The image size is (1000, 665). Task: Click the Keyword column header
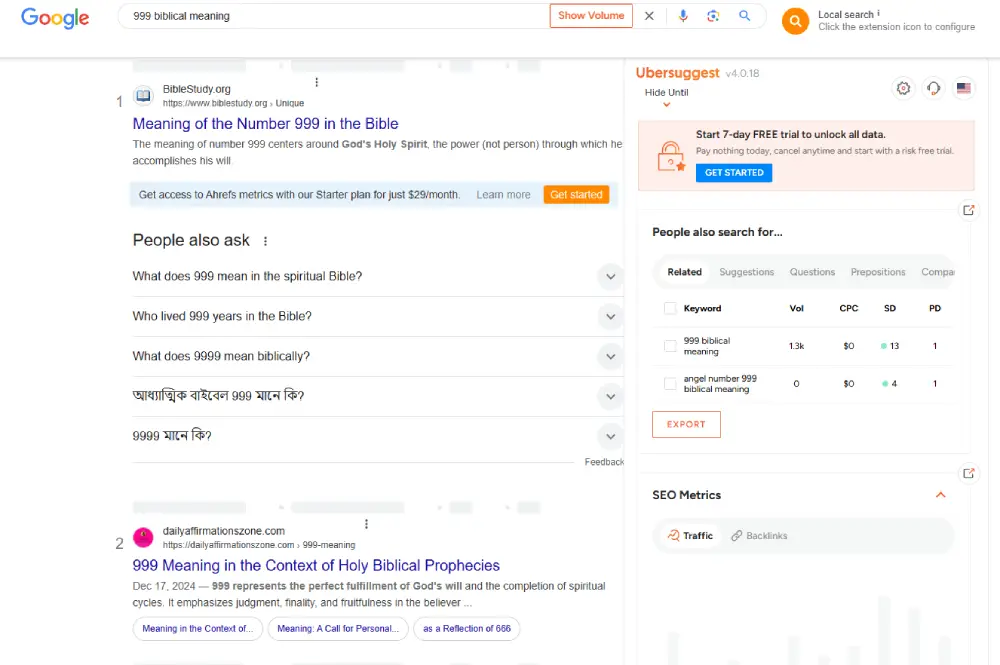[702, 309]
